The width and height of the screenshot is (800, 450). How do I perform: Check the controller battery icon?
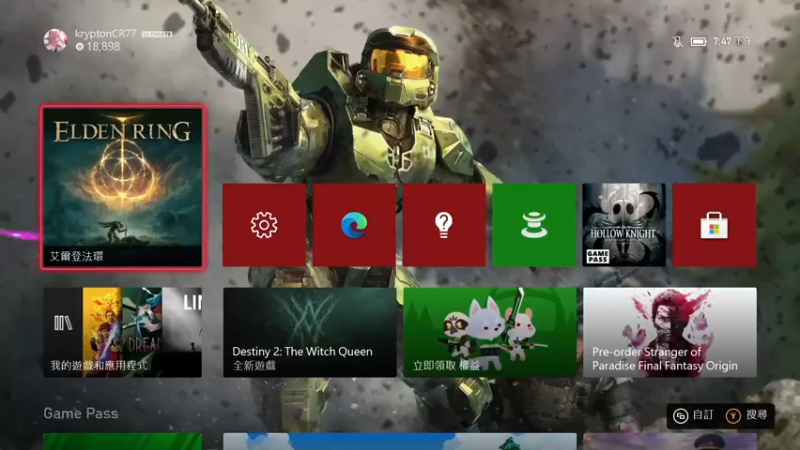[x=698, y=41]
